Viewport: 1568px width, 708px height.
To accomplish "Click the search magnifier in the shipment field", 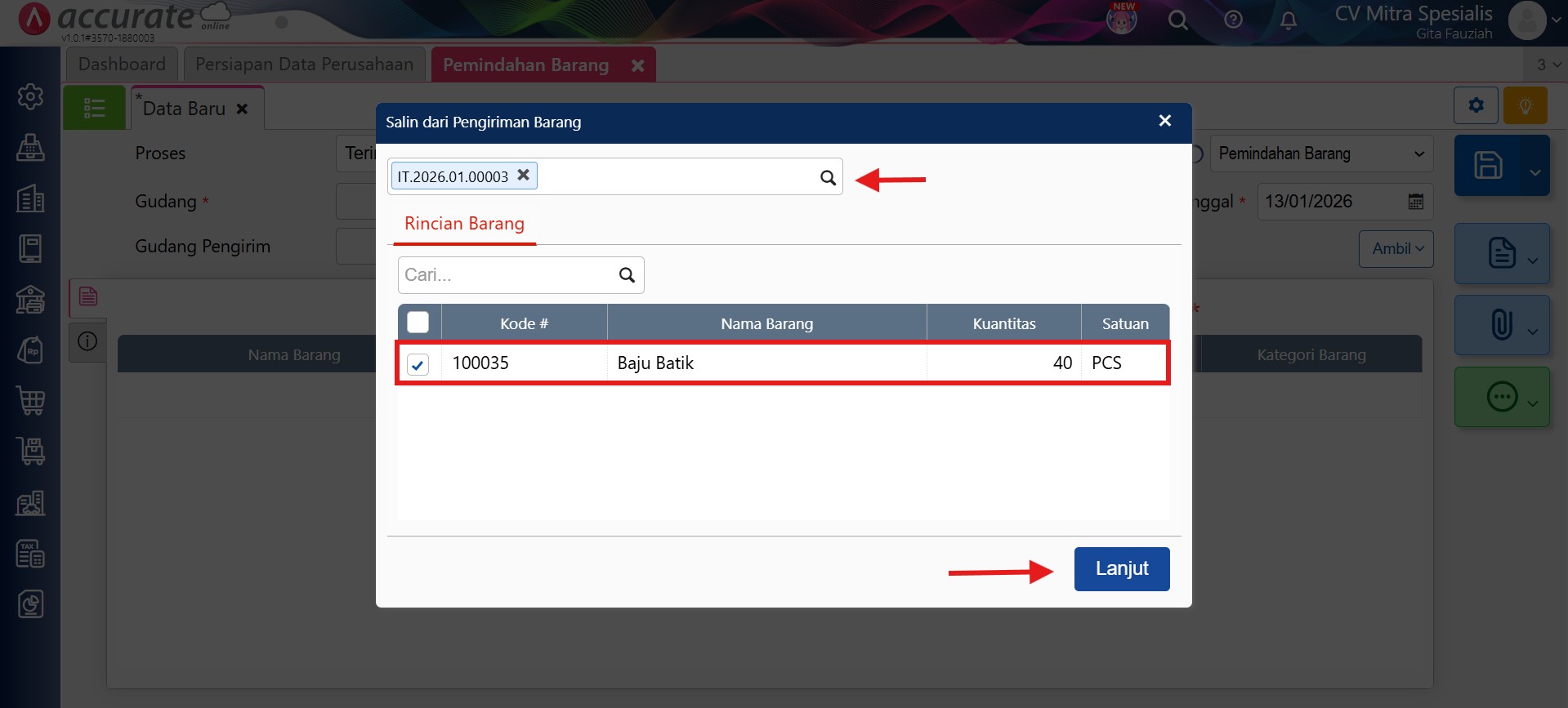I will click(828, 177).
